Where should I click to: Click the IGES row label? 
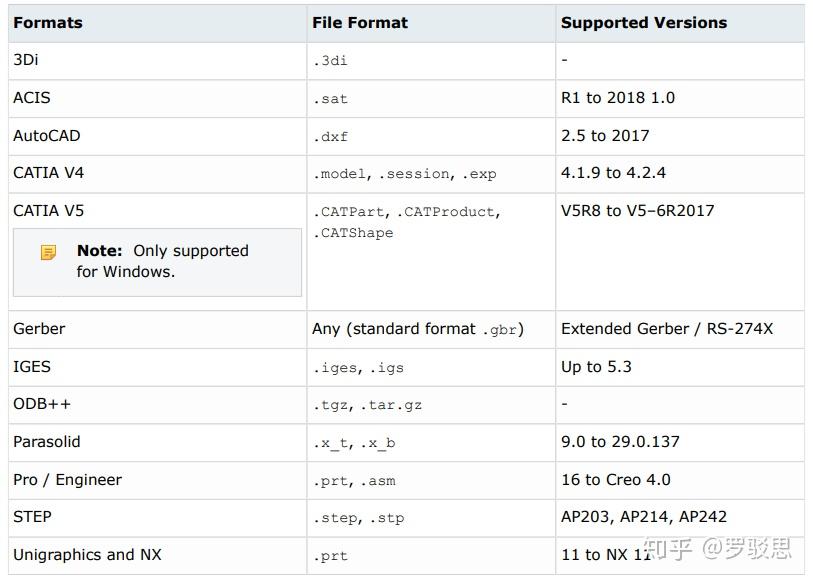(x=32, y=367)
